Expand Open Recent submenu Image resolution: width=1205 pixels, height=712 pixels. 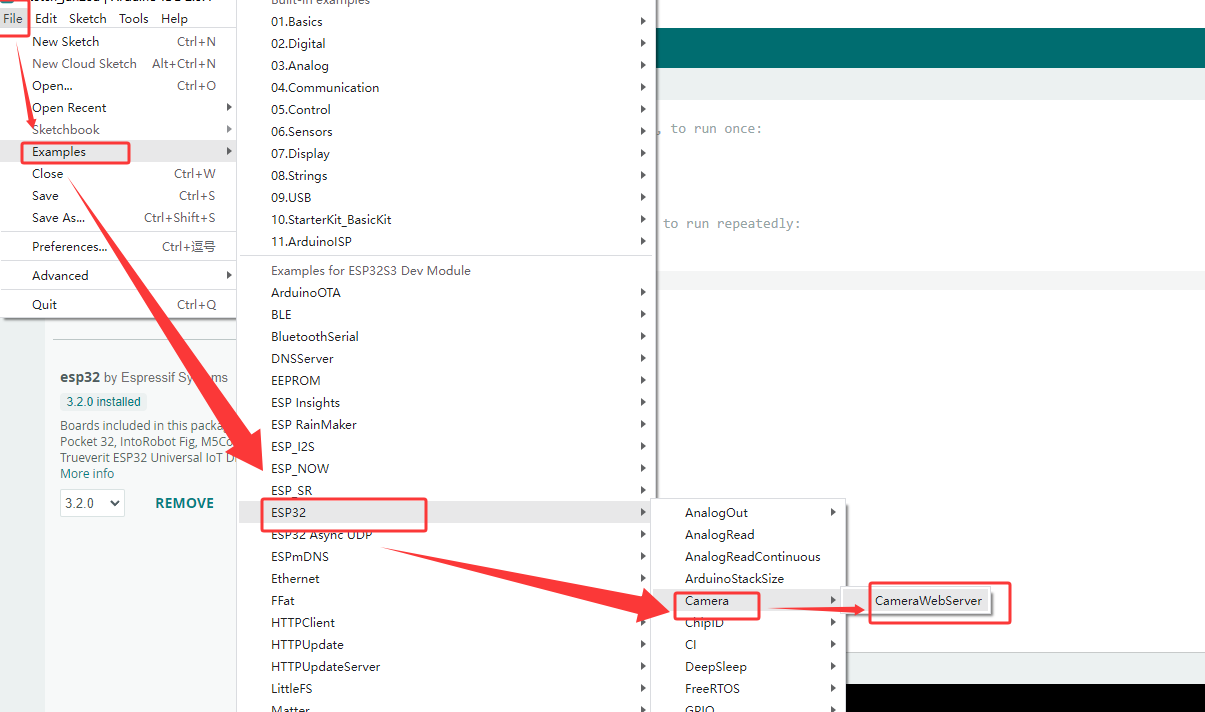click(119, 108)
